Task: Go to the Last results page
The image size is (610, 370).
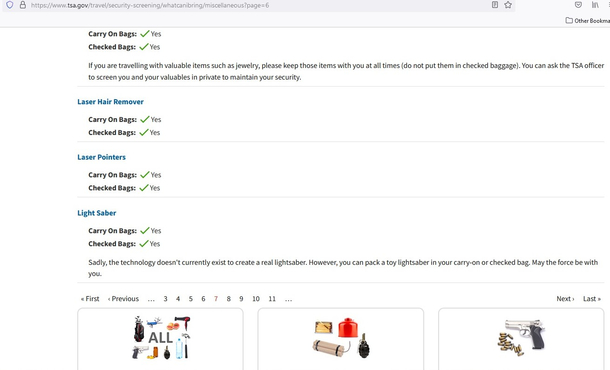Action: pos(592,299)
